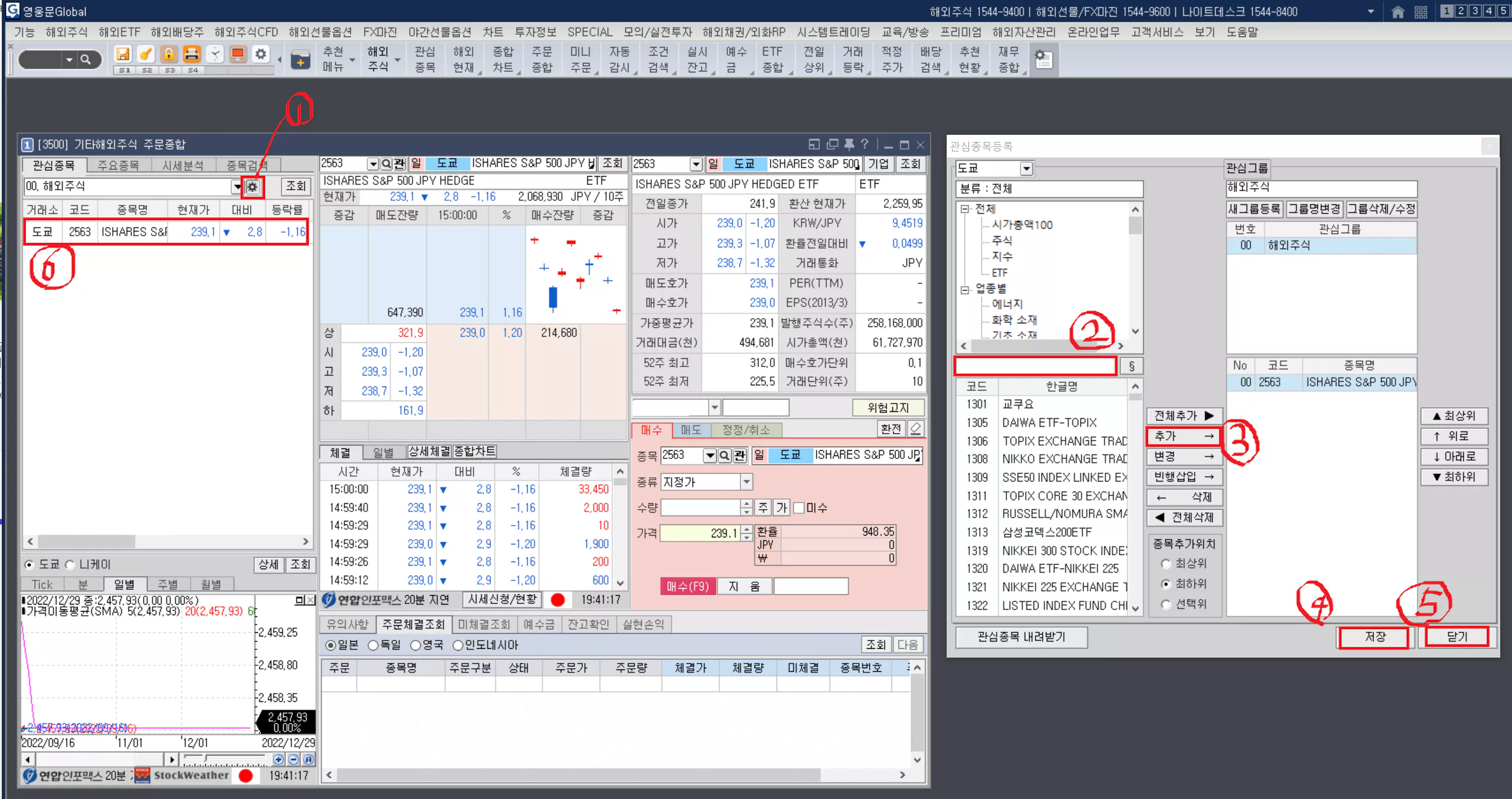Click the 관 button in the quote panel header
Image resolution: width=1512 pixels, height=799 pixels.
pyautogui.click(x=400, y=163)
